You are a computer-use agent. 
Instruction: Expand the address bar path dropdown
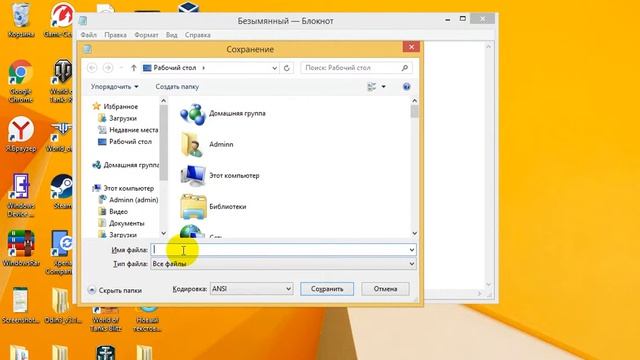pos(274,68)
